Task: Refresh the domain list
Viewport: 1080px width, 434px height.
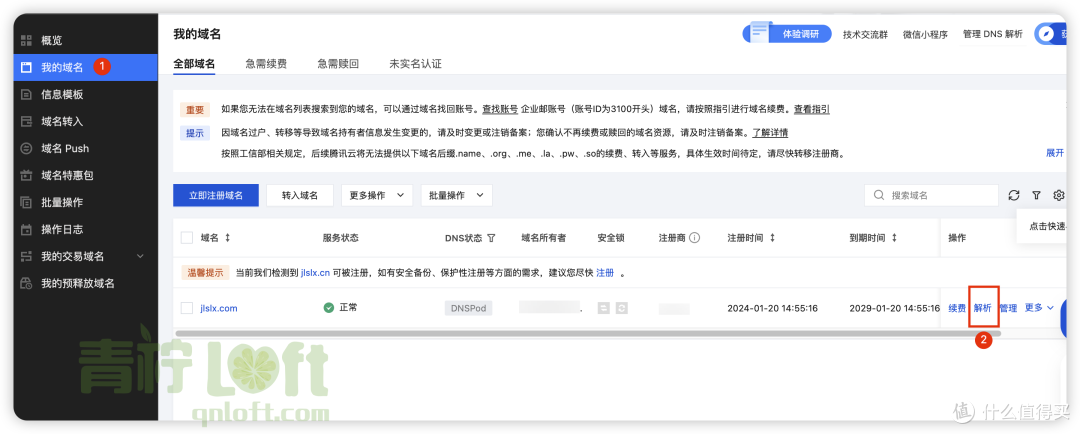Action: coord(1014,195)
